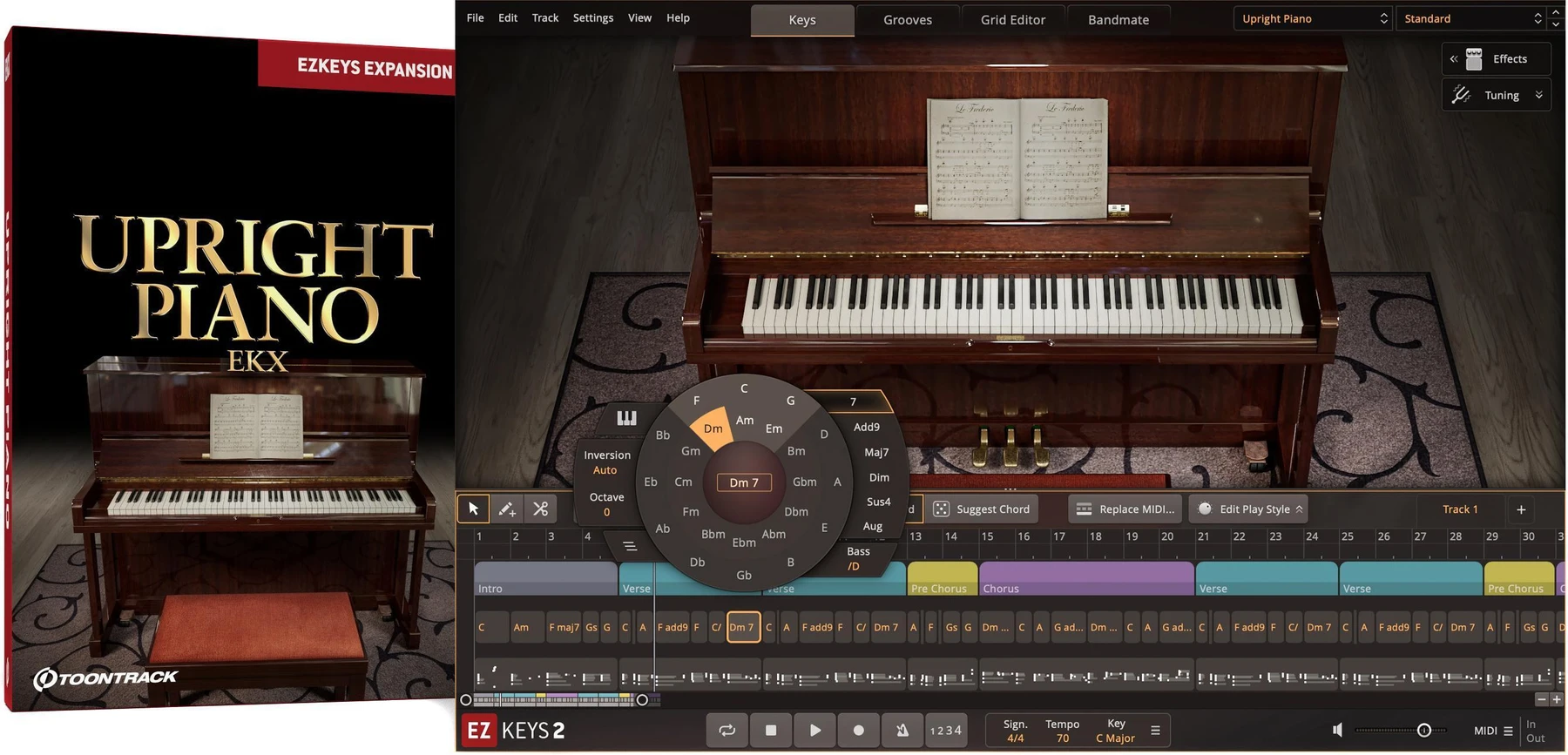Zoom out timeline with minus button
Screen dimensions: 1568x755
1542,699
